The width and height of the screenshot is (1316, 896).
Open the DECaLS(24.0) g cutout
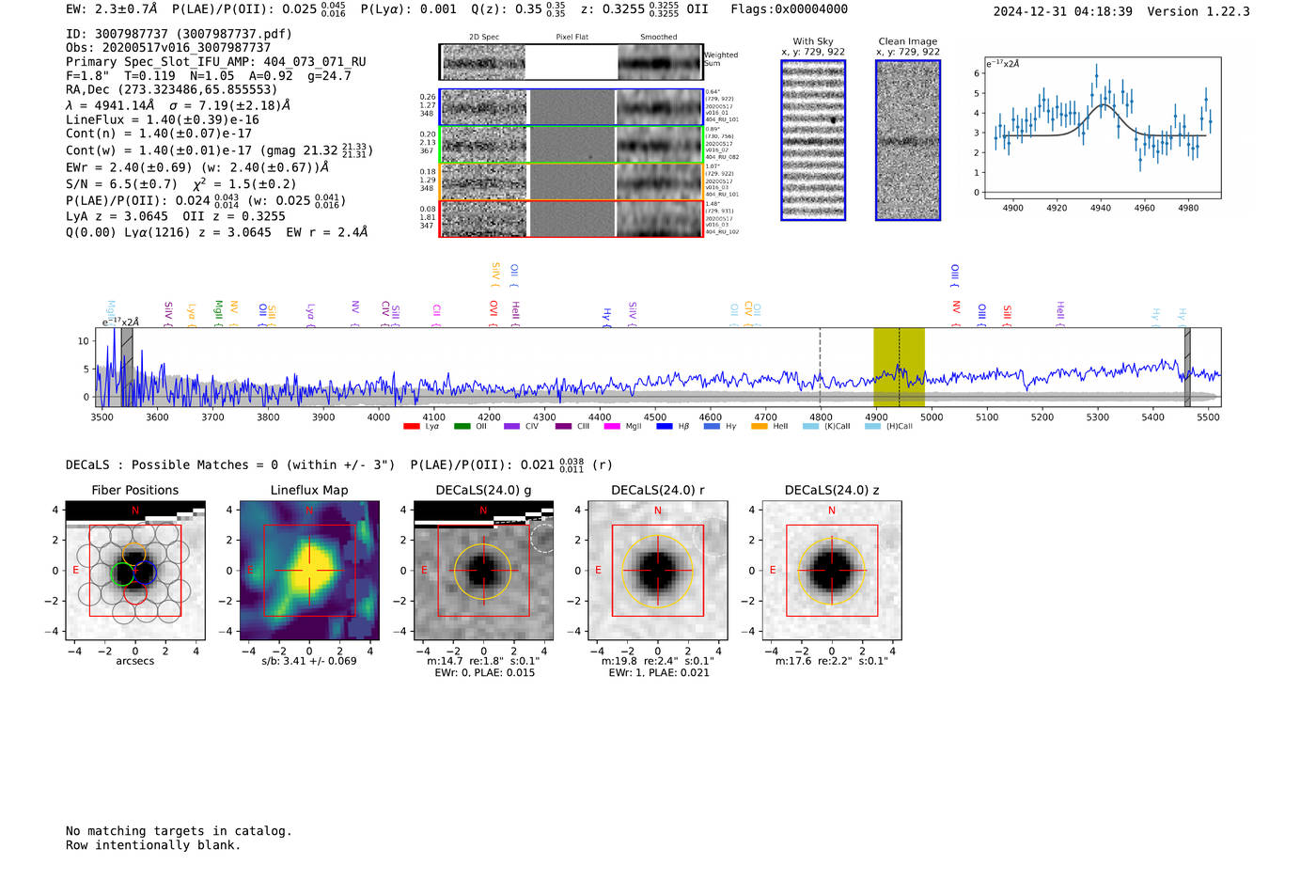[x=483, y=571]
